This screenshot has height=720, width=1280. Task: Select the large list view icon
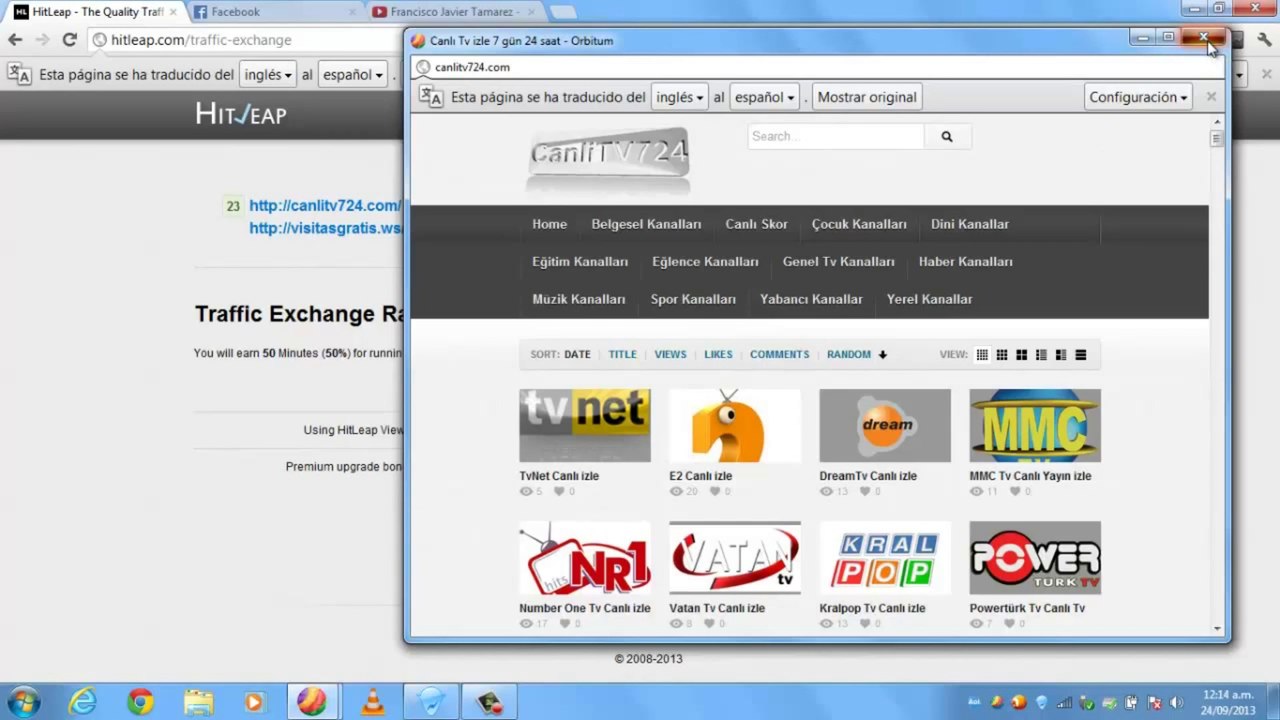(1080, 355)
